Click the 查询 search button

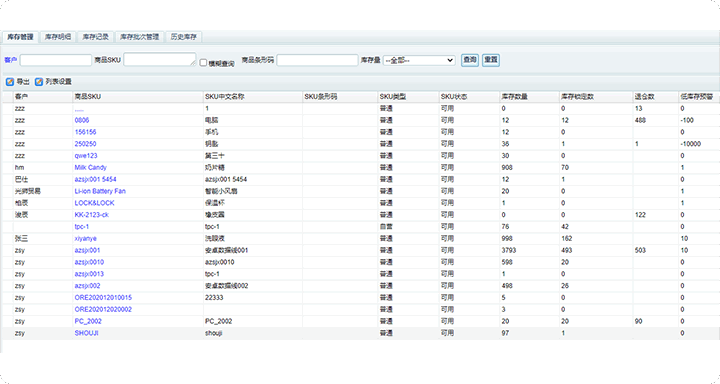click(470, 60)
